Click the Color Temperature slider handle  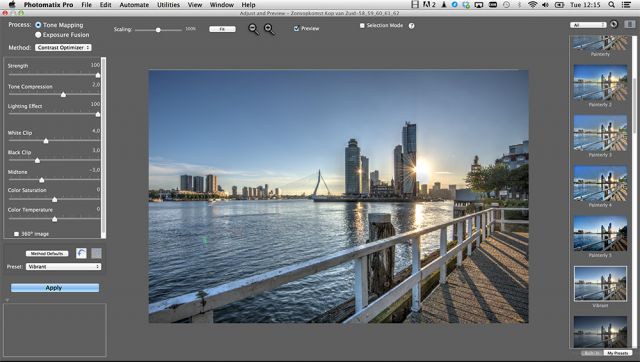tap(55, 219)
